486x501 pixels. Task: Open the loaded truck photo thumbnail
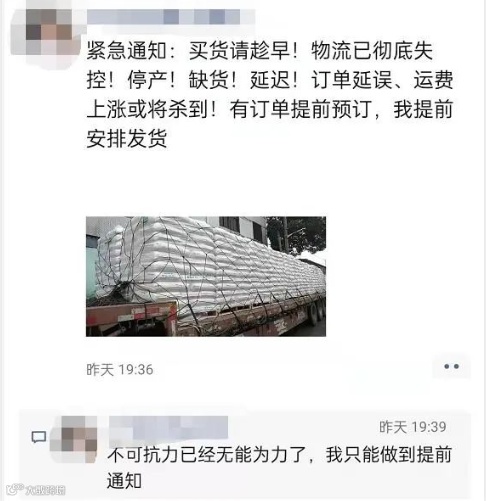206,276
